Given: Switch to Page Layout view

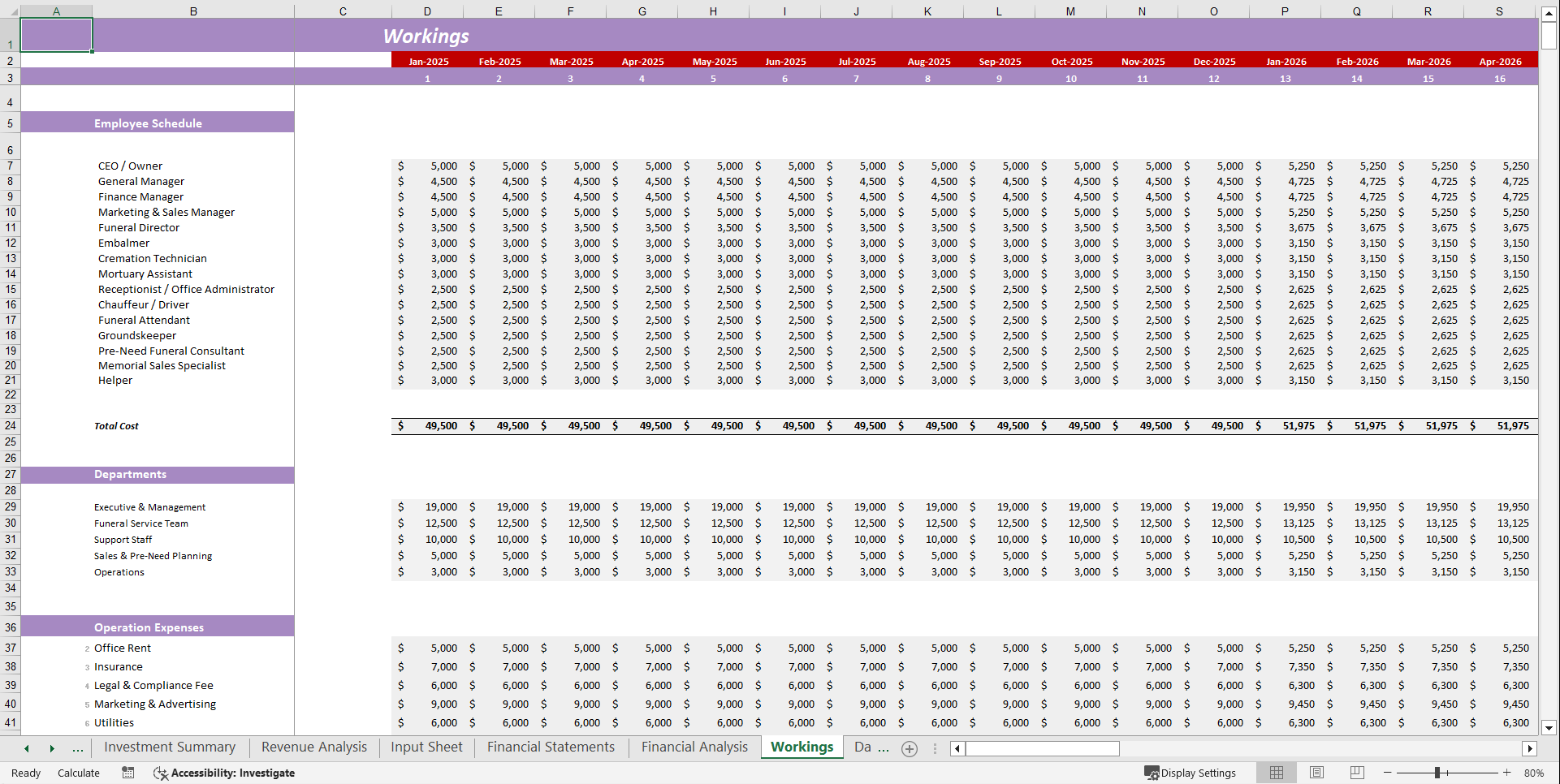Looking at the screenshot, I should [1316, 773].
